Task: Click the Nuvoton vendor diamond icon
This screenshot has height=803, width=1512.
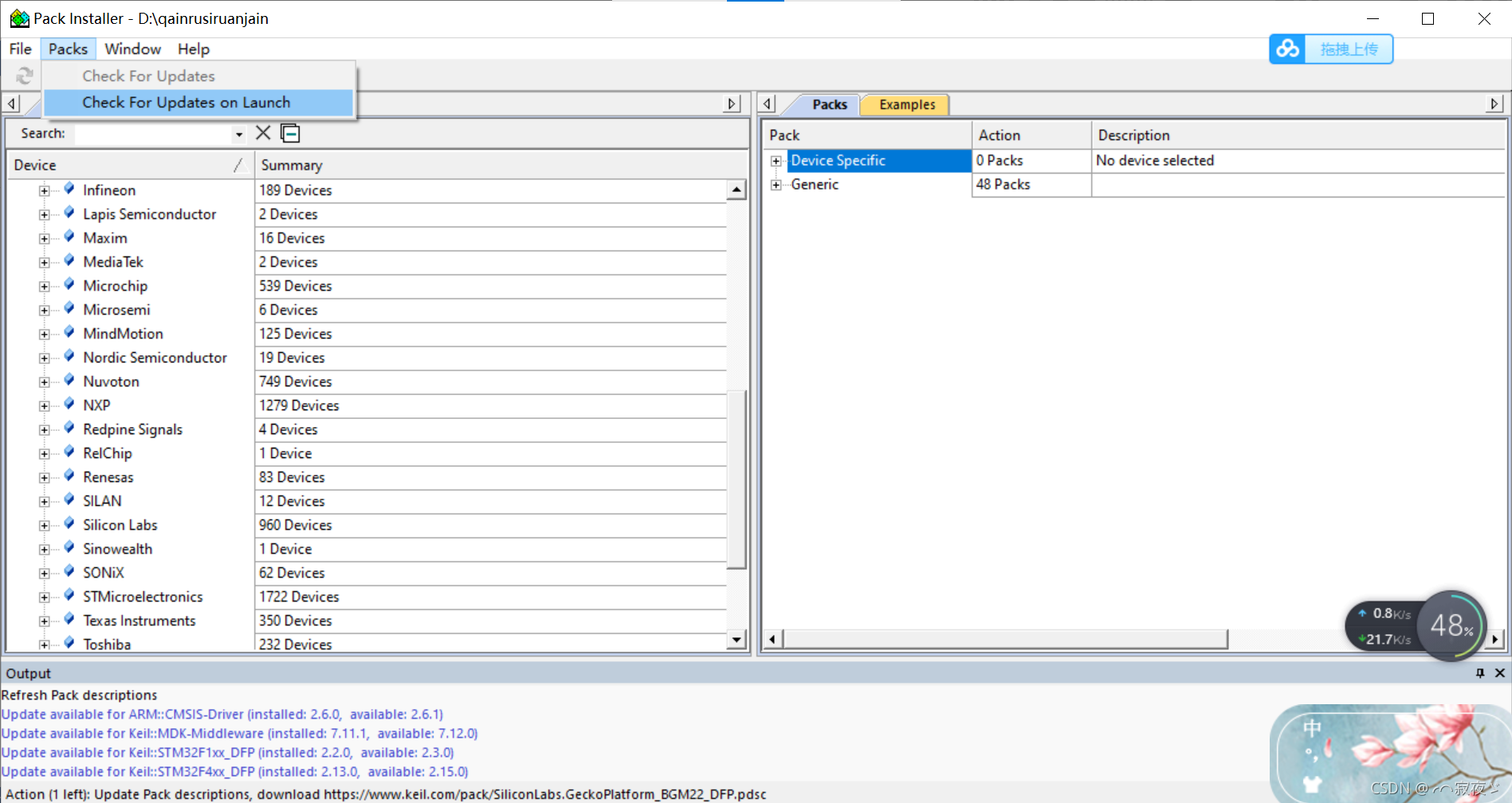Action: pos(69,380)
